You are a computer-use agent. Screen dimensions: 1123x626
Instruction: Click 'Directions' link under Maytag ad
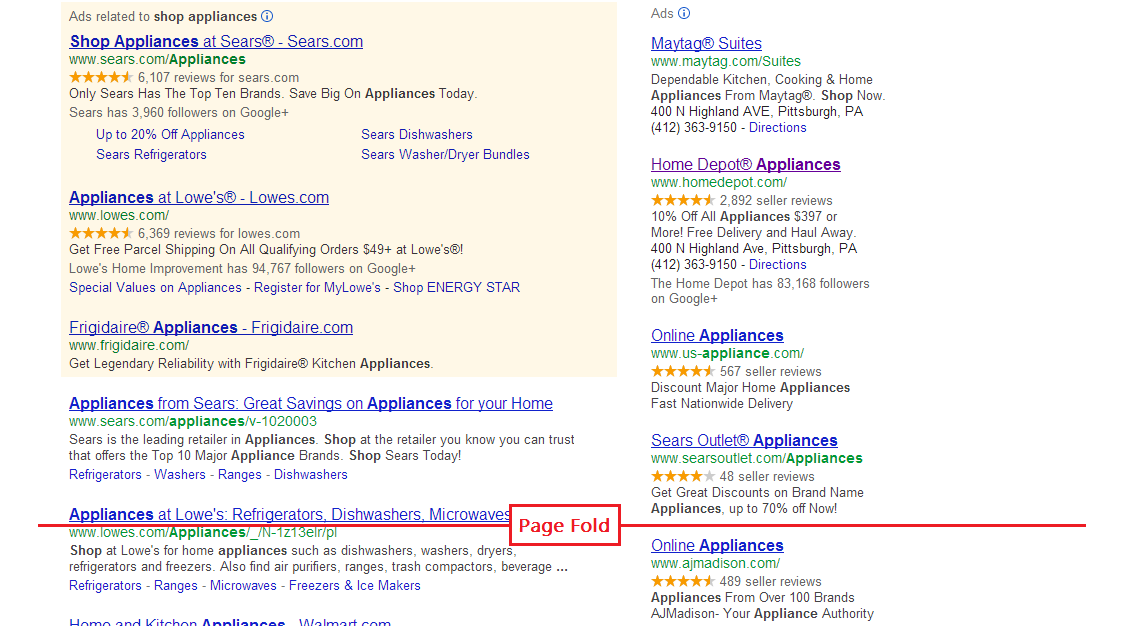pos(778,127)
